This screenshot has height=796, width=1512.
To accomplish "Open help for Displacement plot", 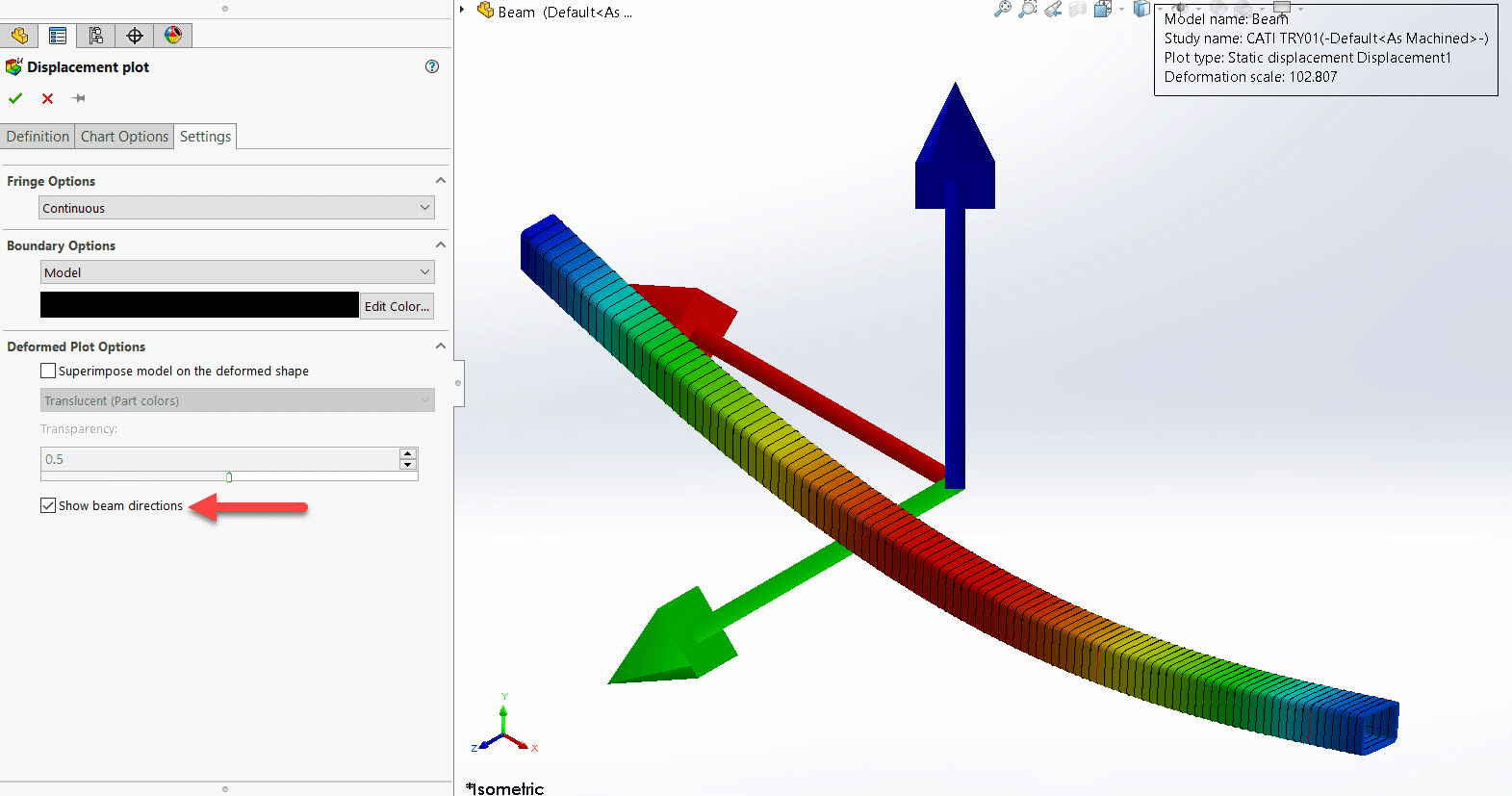I will pos(432,66).
